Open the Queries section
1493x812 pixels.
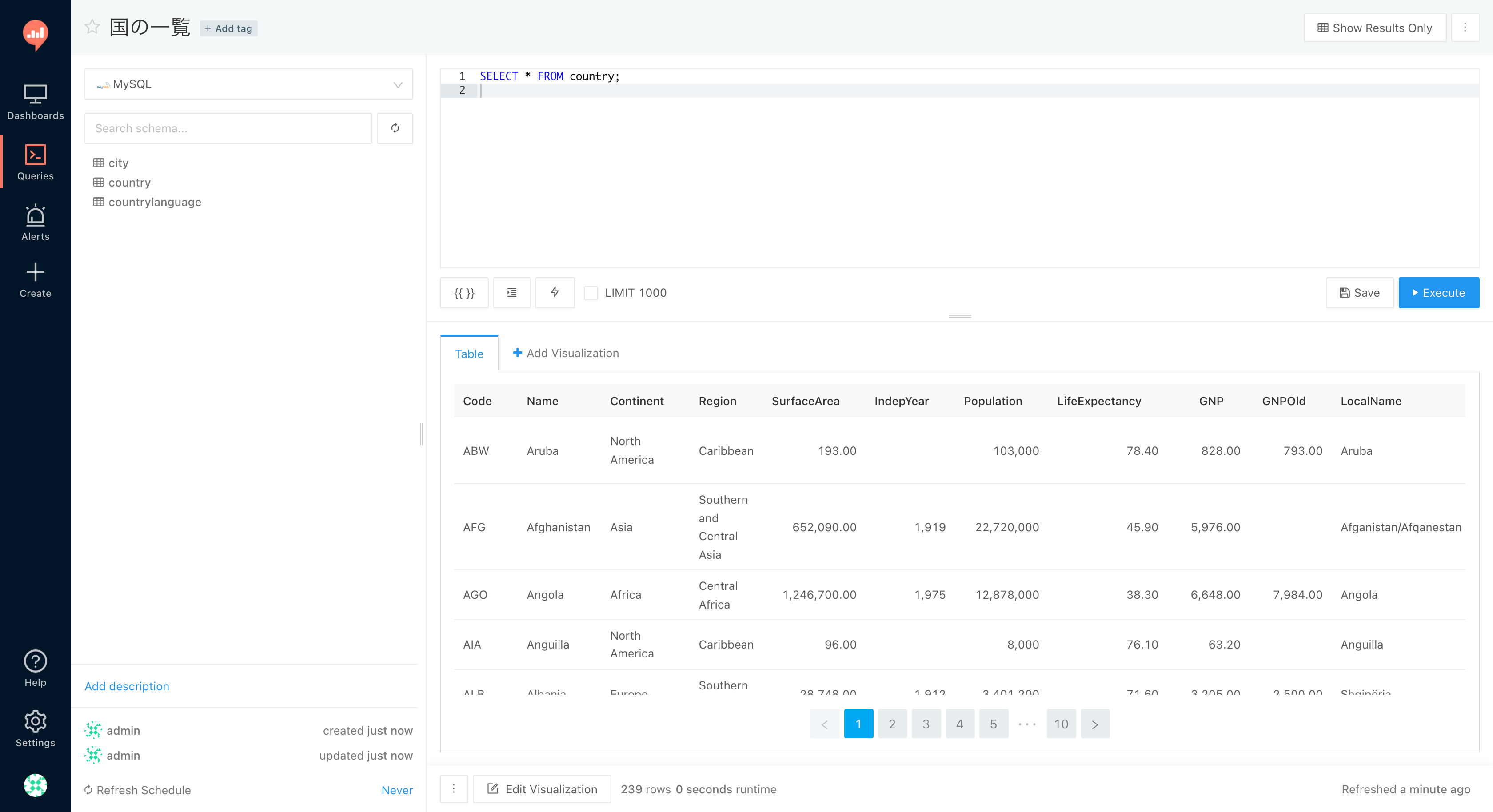36,162
